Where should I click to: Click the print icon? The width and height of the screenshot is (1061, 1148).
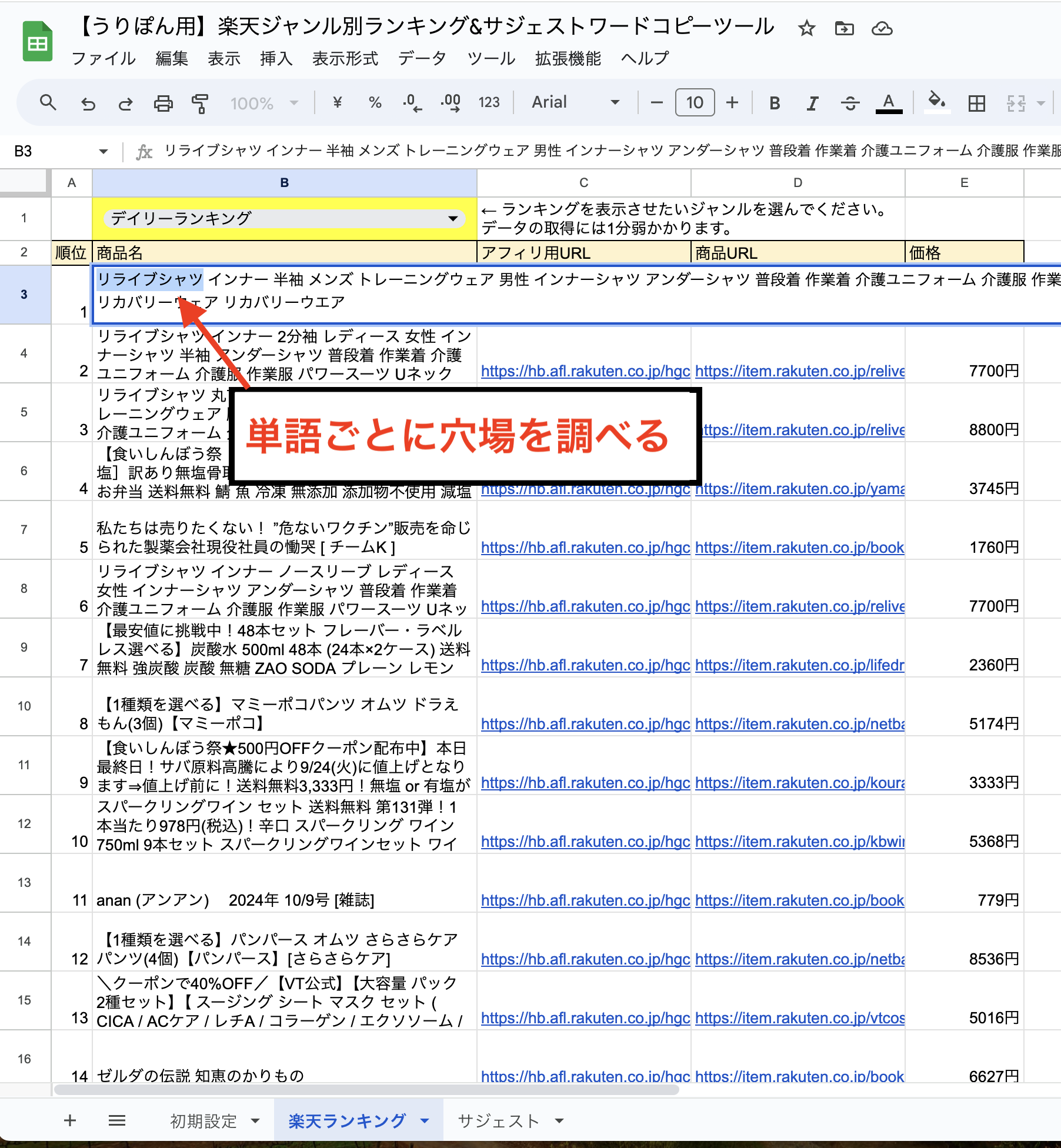click(x=163, y=104)
